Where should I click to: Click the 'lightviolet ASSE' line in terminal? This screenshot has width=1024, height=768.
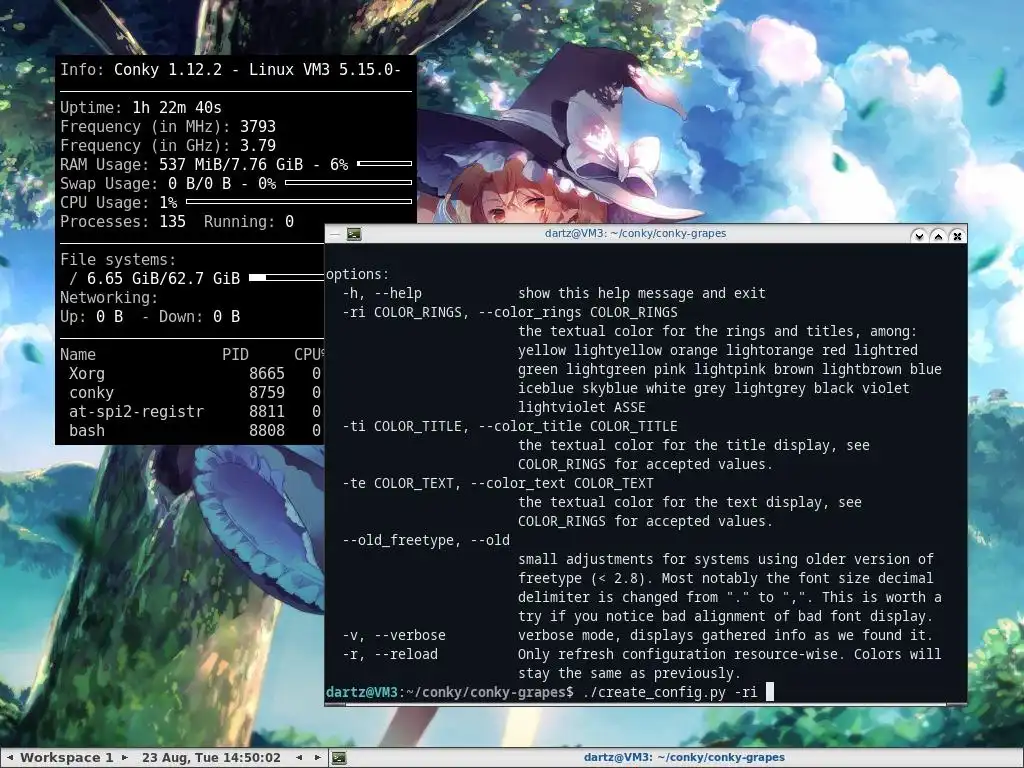[x=582, y=407]
